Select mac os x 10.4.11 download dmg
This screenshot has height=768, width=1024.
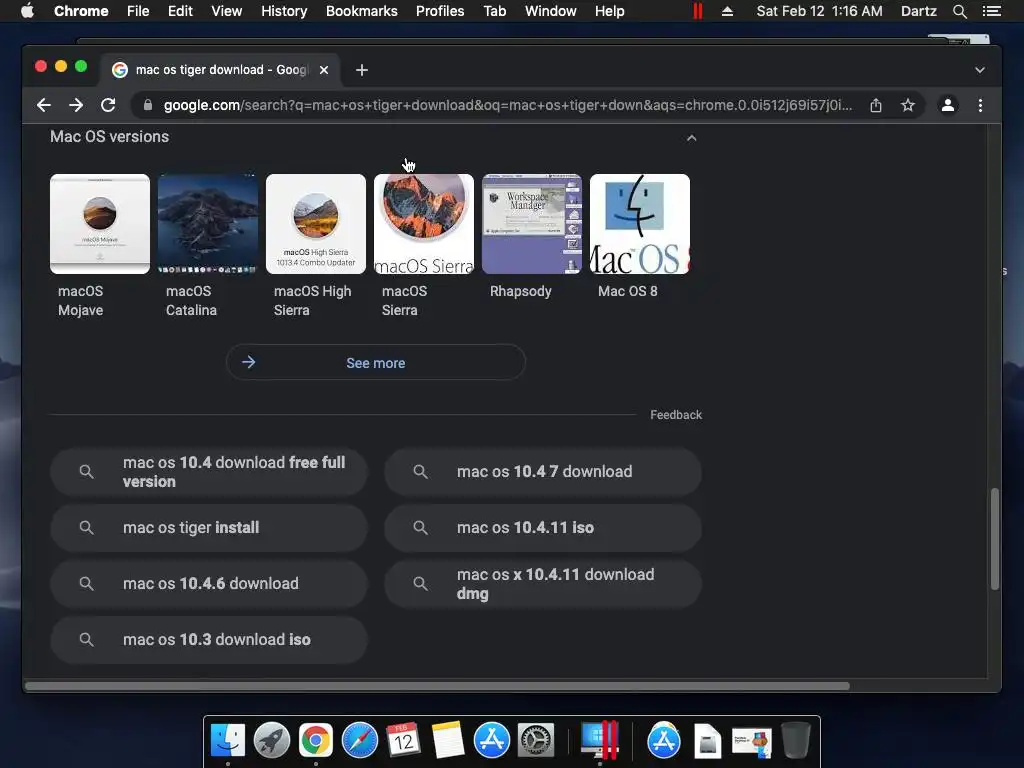[543, 584]
